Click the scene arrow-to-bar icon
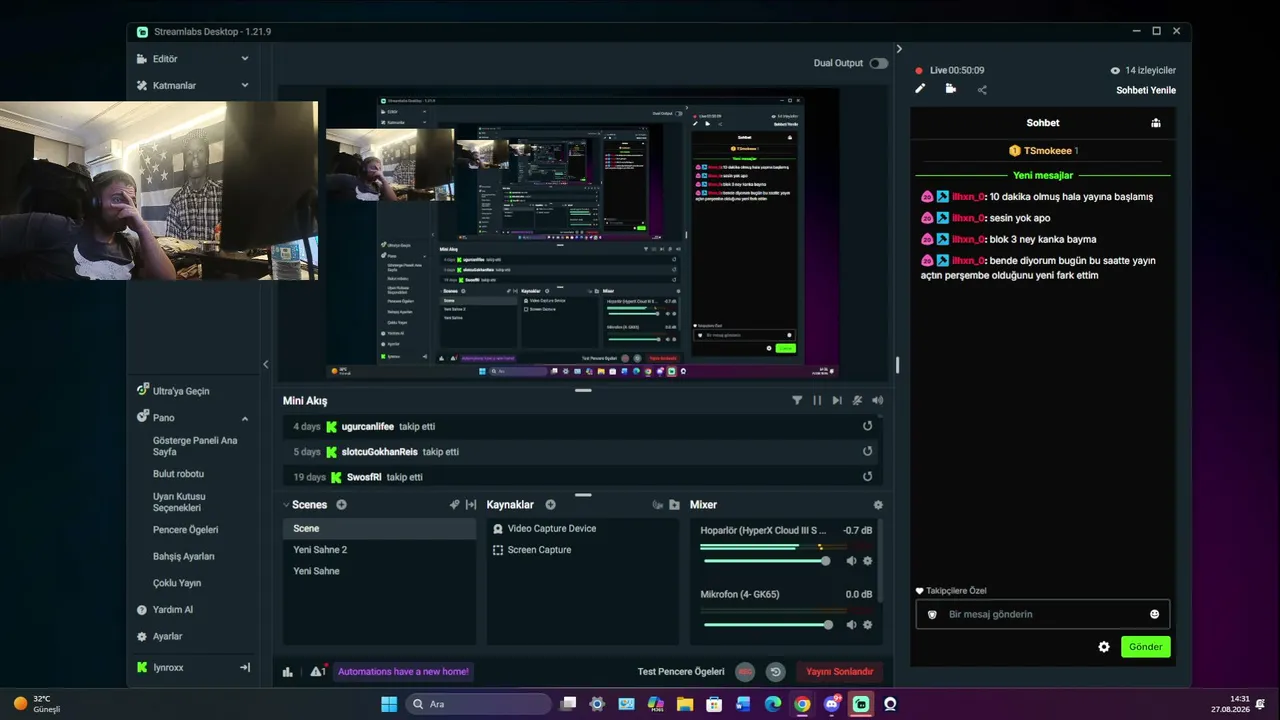The width and height of the screenshot is (1280, 720). click(x=471, y=505)
